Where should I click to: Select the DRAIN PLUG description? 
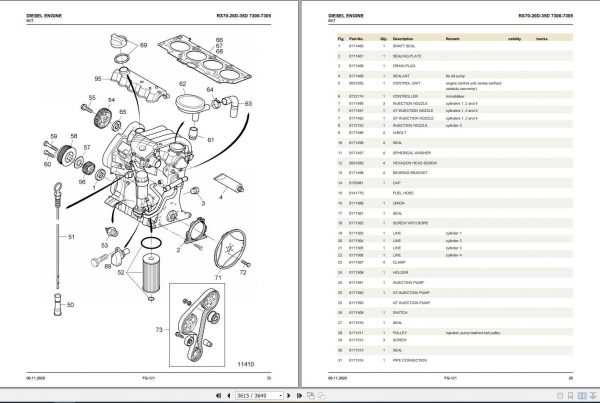404,66
